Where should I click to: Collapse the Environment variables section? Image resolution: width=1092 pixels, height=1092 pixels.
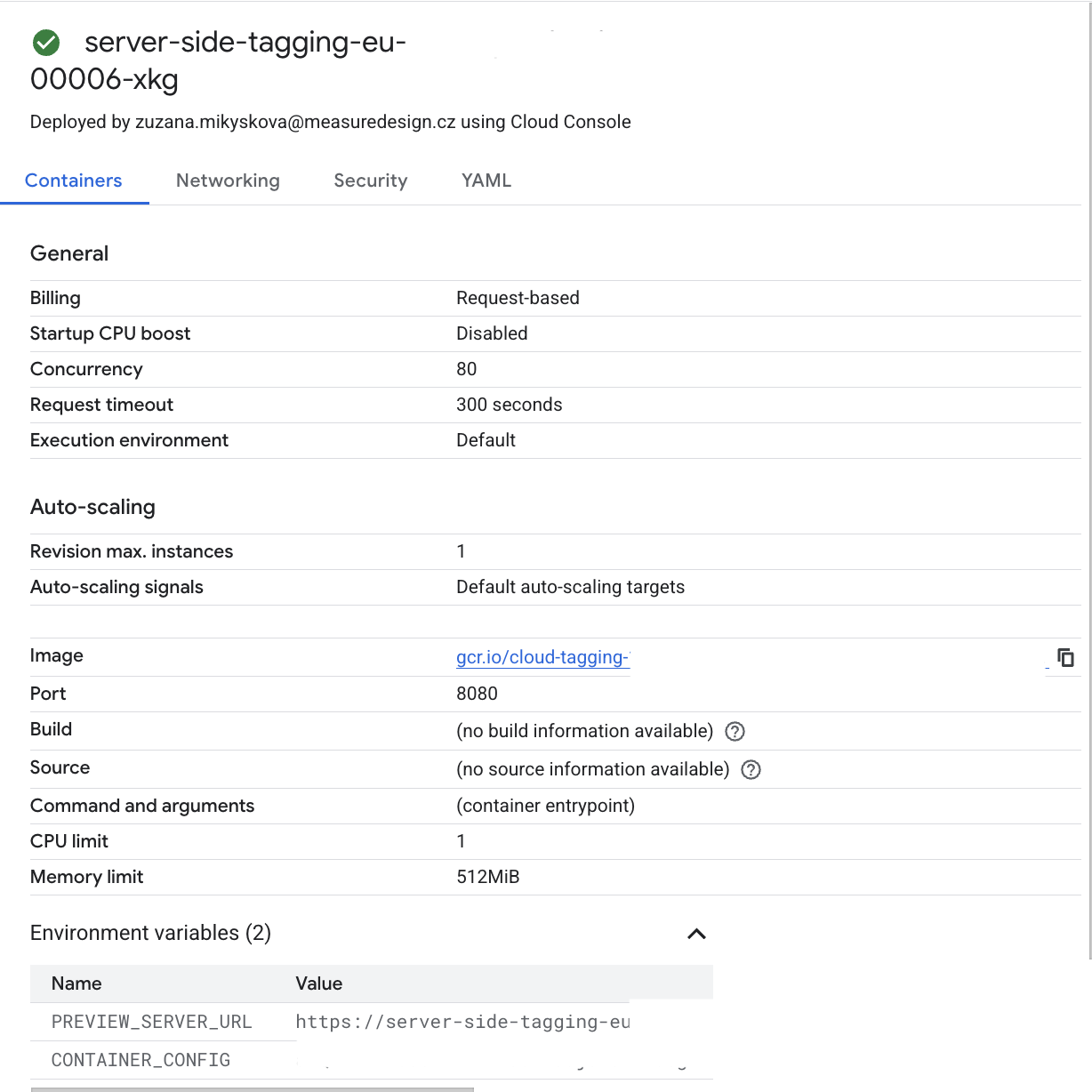pyautogui.click(x=696, y=934)
